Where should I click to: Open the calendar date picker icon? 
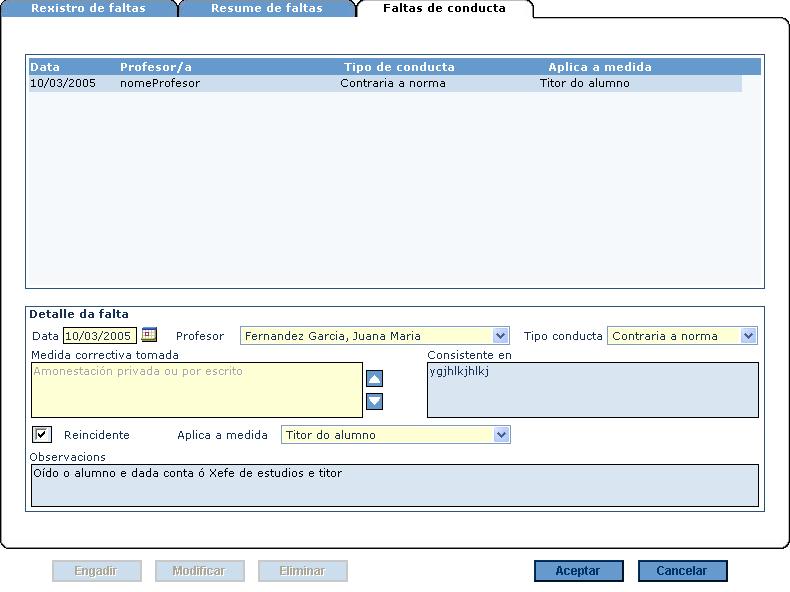click(x=149, y=335)
